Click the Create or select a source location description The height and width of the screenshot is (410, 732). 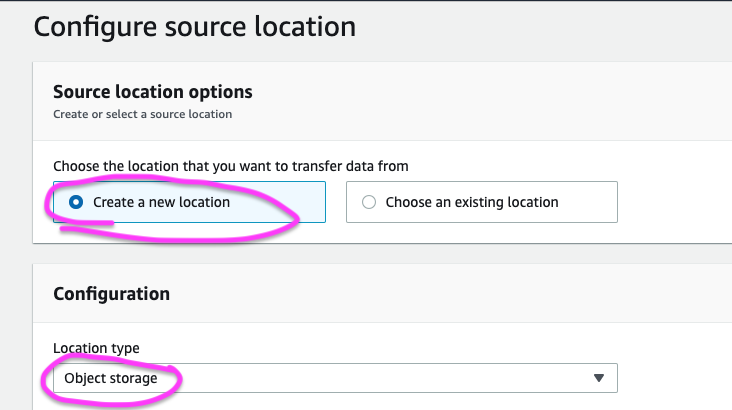142,114
